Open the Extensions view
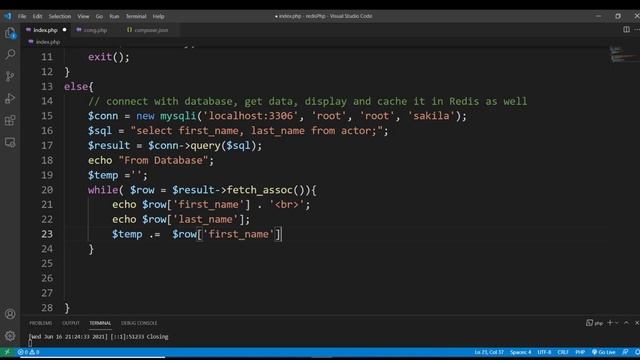The width and height of the screenshot is (640, 360). [10, 120]
